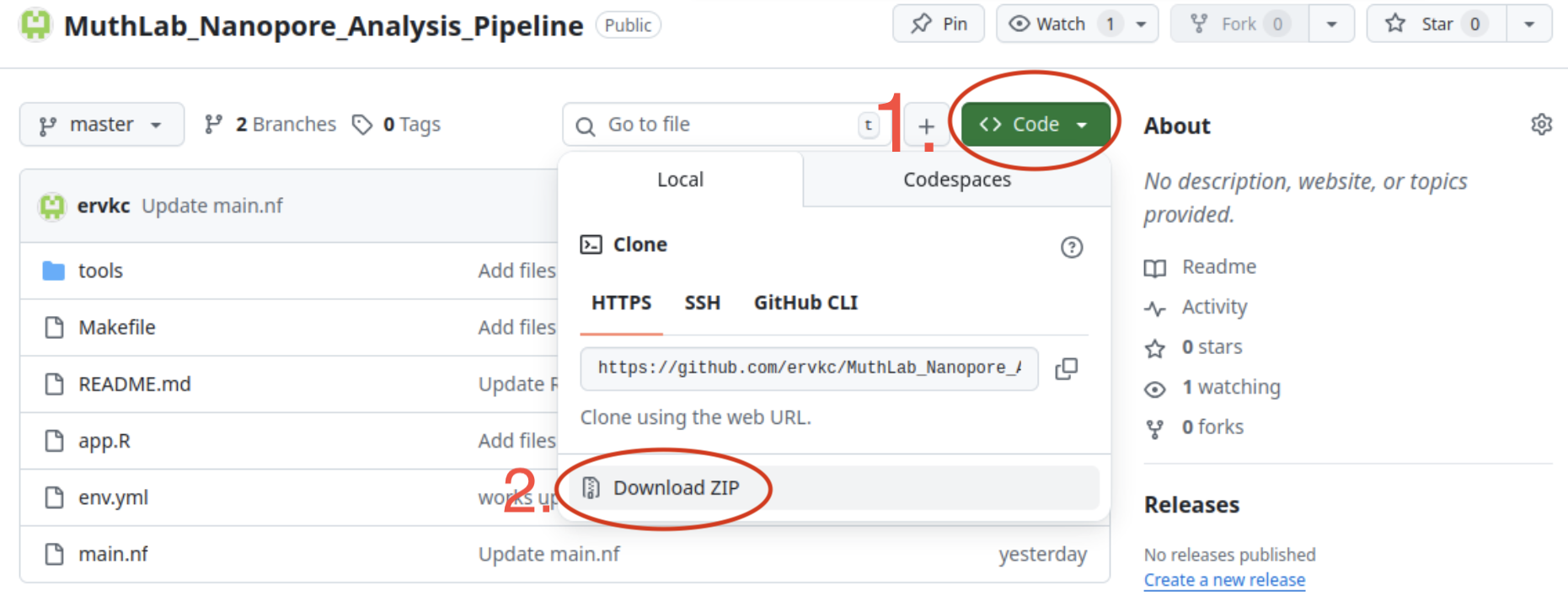The width and height of the screenshot is (1568, 596).
Task: Click the ervkc avatar in commit row
Action: tap(52, 206)
